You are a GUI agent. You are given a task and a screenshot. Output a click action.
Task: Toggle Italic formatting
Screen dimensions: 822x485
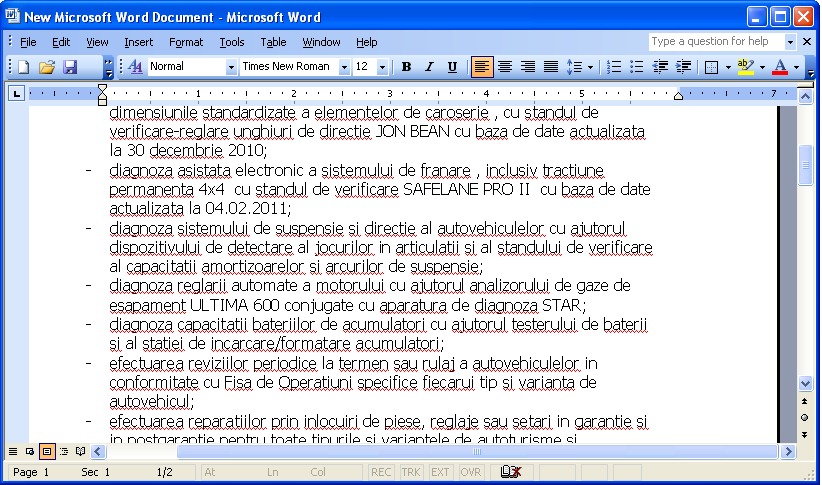429,67
